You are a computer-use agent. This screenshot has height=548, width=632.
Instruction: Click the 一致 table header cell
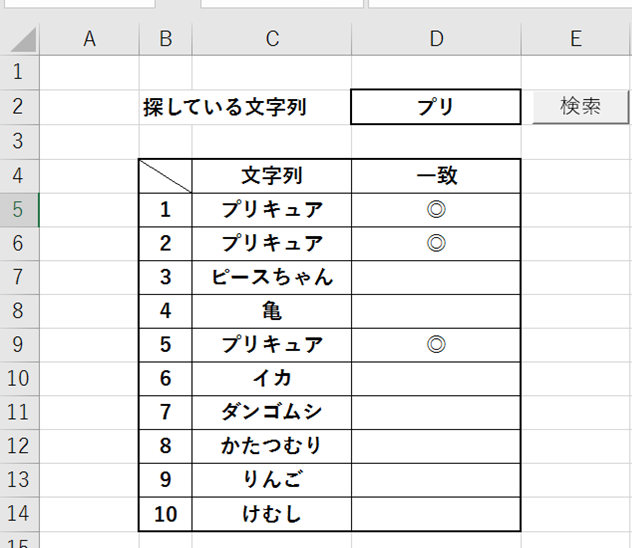tap(436, 175)
